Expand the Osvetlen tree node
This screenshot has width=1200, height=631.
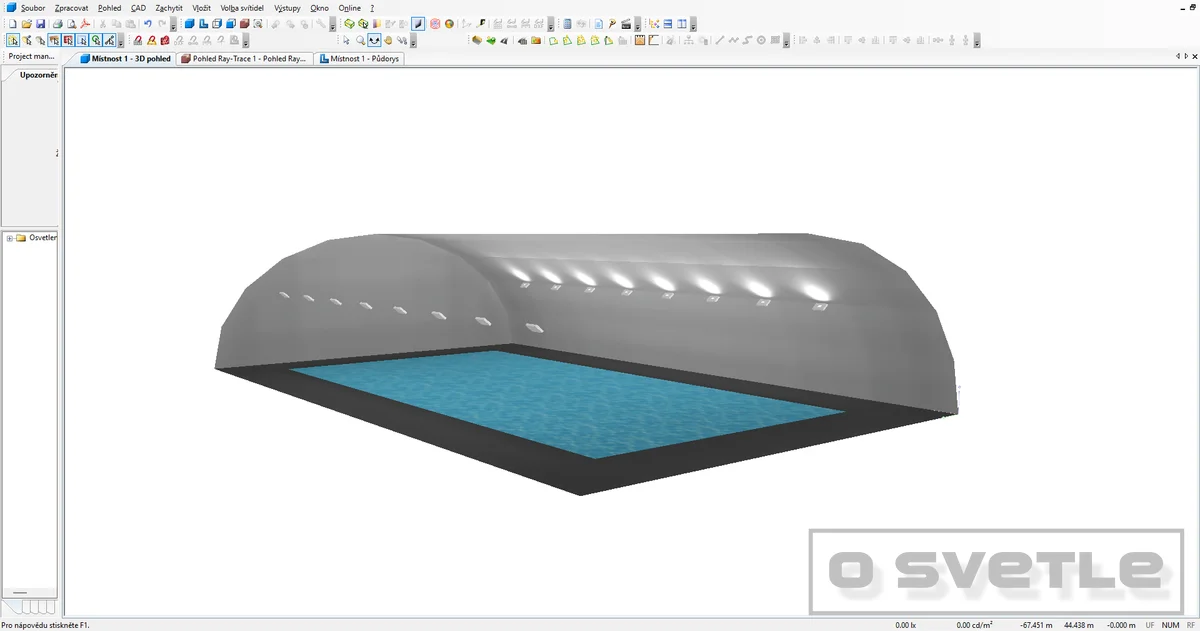[9, 238]
